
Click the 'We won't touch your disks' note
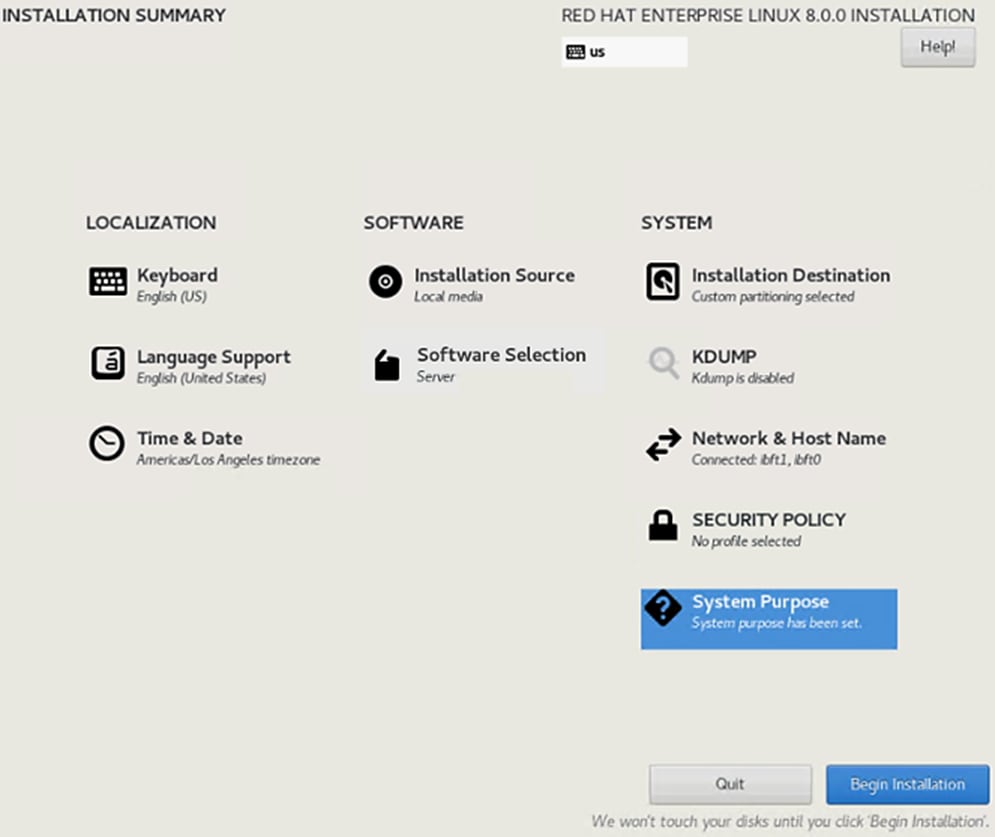point(790,822)
